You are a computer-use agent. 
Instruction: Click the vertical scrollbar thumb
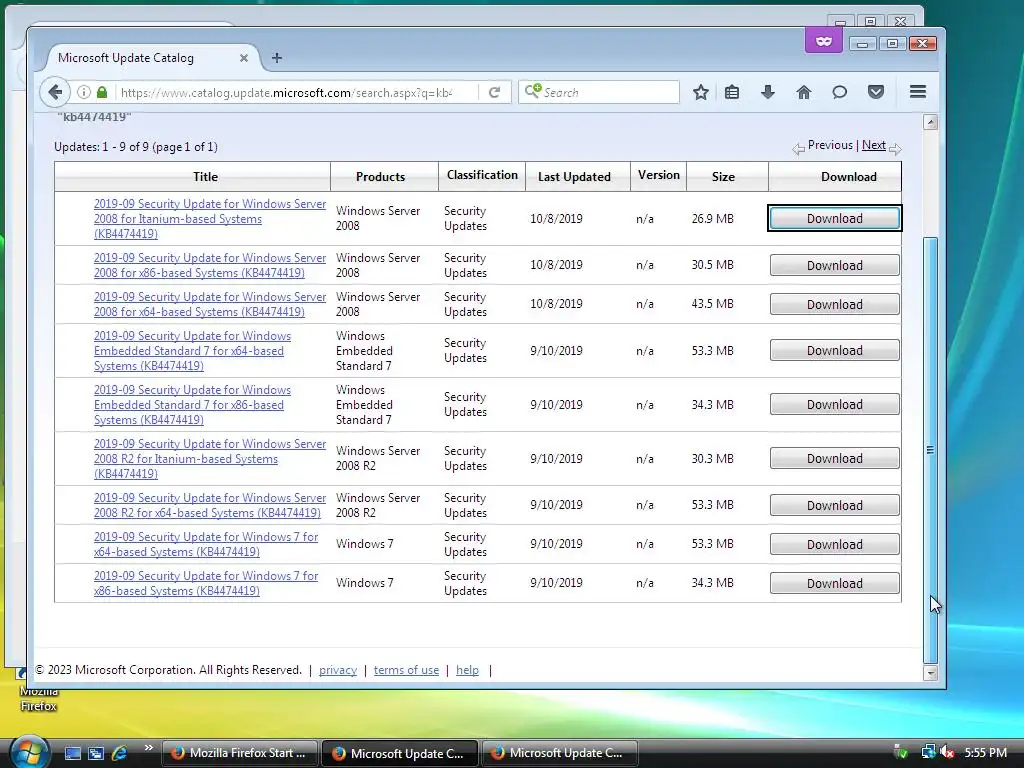(931, 450)
